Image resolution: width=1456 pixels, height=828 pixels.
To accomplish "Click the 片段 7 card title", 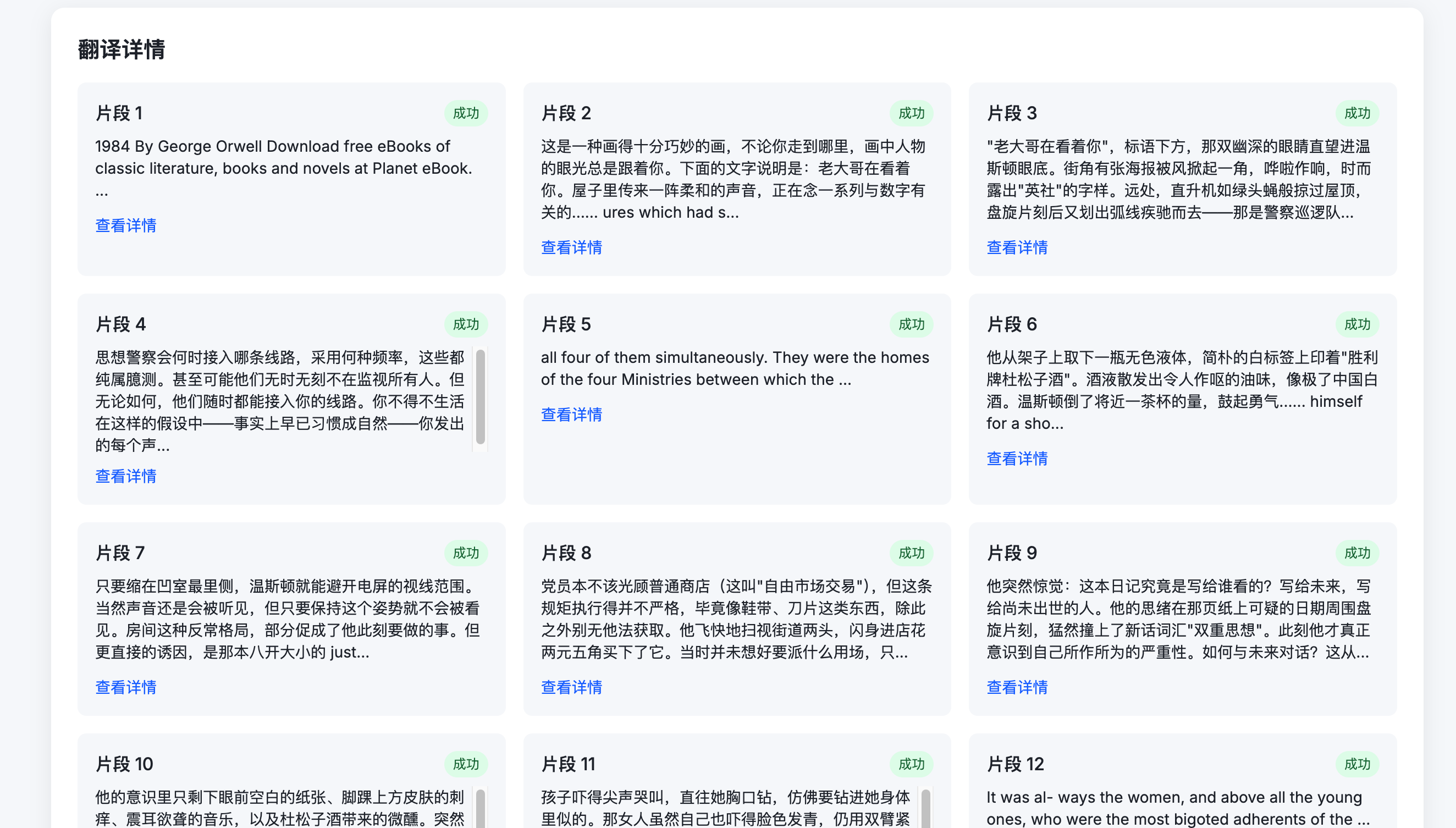I will [120, 553].
